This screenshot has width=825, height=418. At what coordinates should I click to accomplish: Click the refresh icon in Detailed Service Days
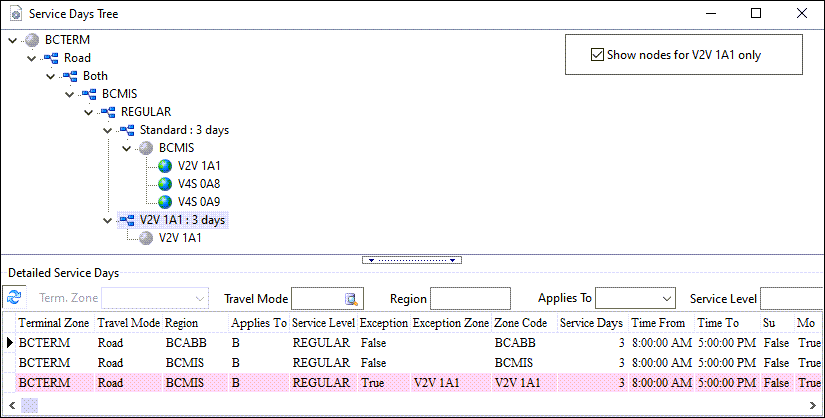click(14, 298)
